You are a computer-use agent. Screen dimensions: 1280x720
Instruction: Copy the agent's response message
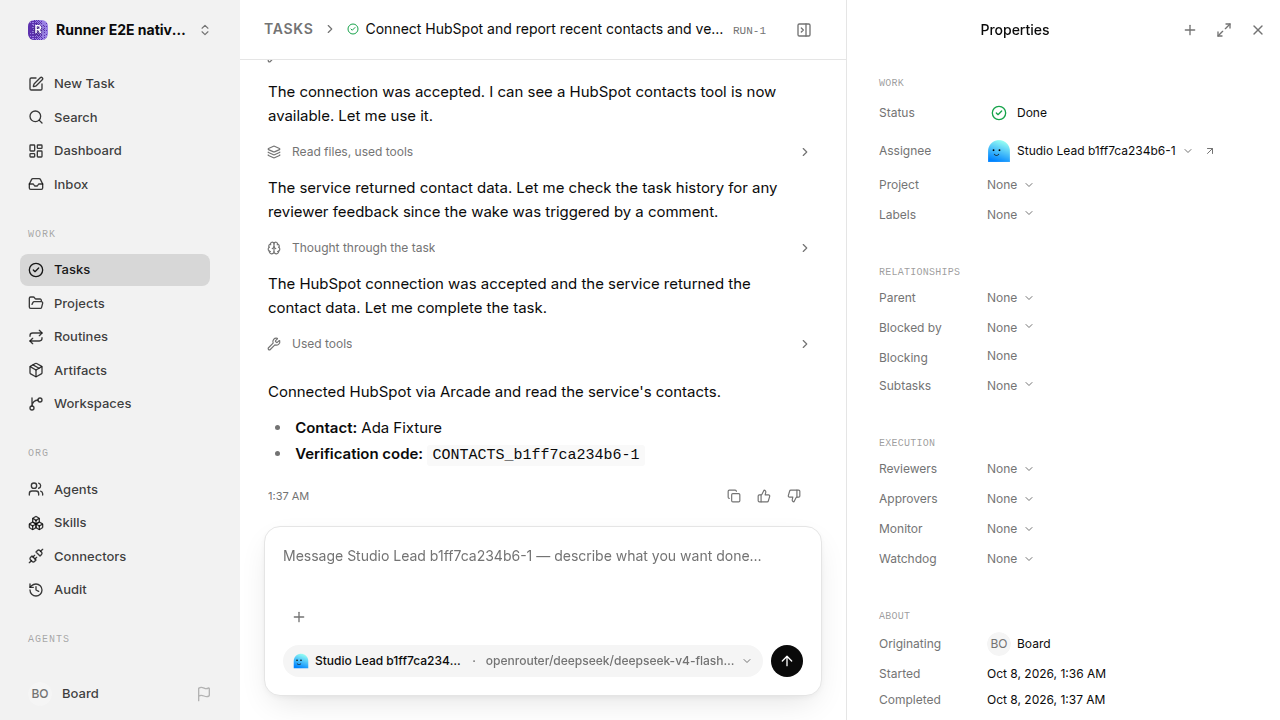click(x=734, y=496)
